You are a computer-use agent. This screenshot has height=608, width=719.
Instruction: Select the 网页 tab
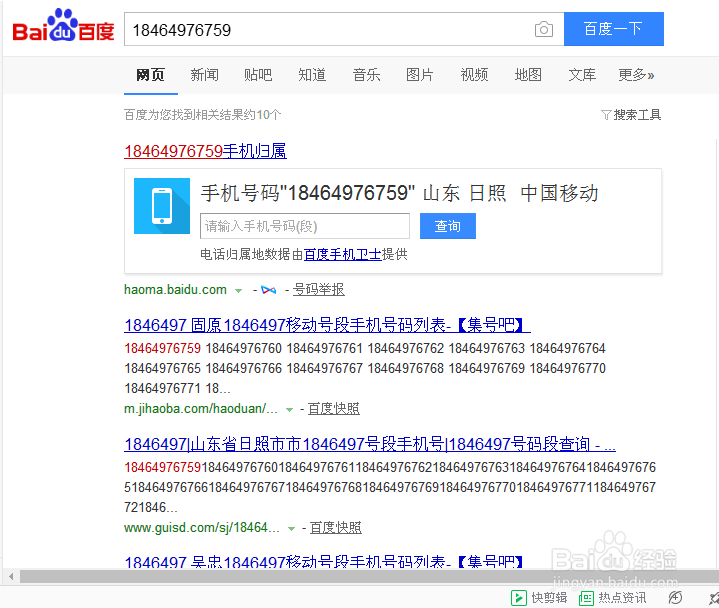click(150, 74)
